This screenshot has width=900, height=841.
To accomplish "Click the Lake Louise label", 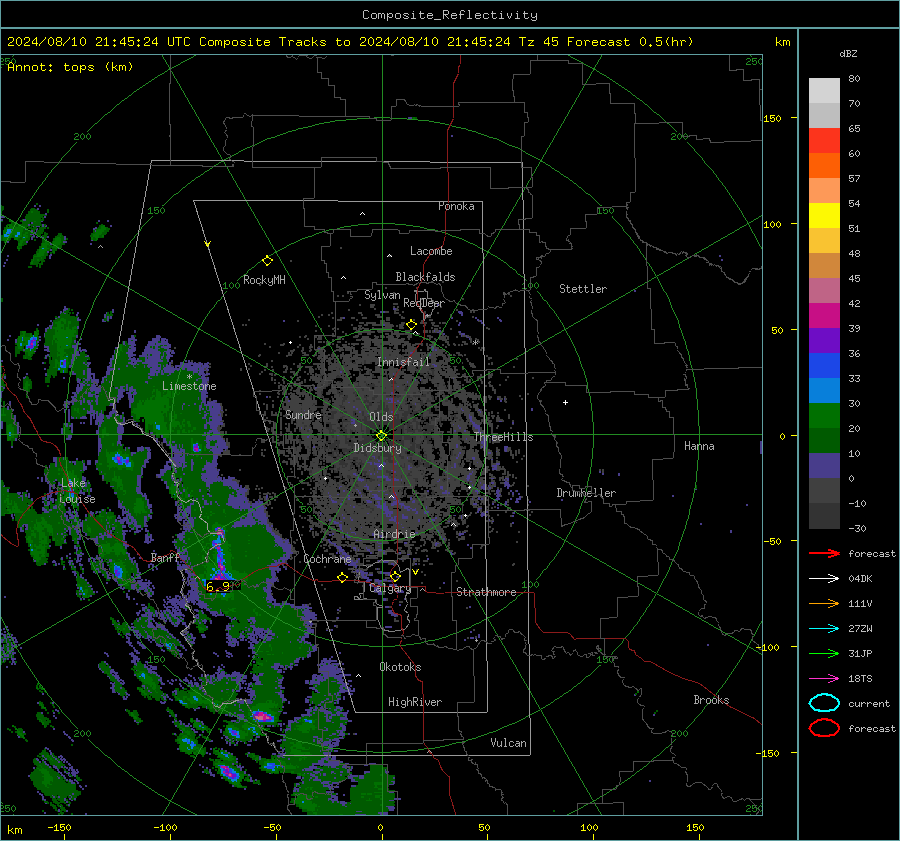I will [x=77, y=491].
